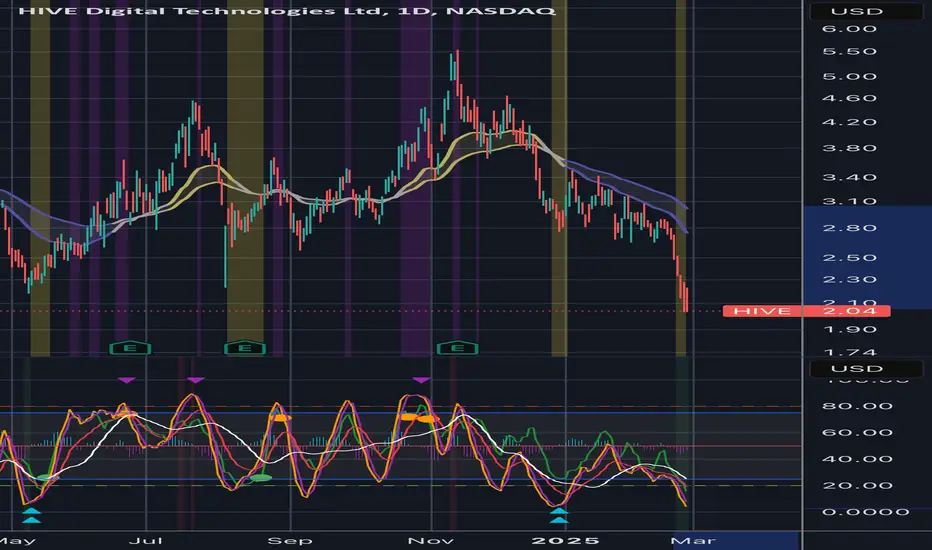Click the 4.20 price axis label
The width and height of the screenshot is (932, 550).
tap(849, 122)
